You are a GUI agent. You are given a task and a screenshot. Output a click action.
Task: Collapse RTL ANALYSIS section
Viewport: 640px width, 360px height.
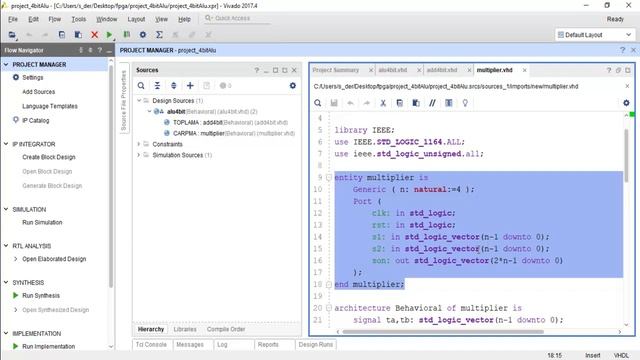tap(6, 246)
